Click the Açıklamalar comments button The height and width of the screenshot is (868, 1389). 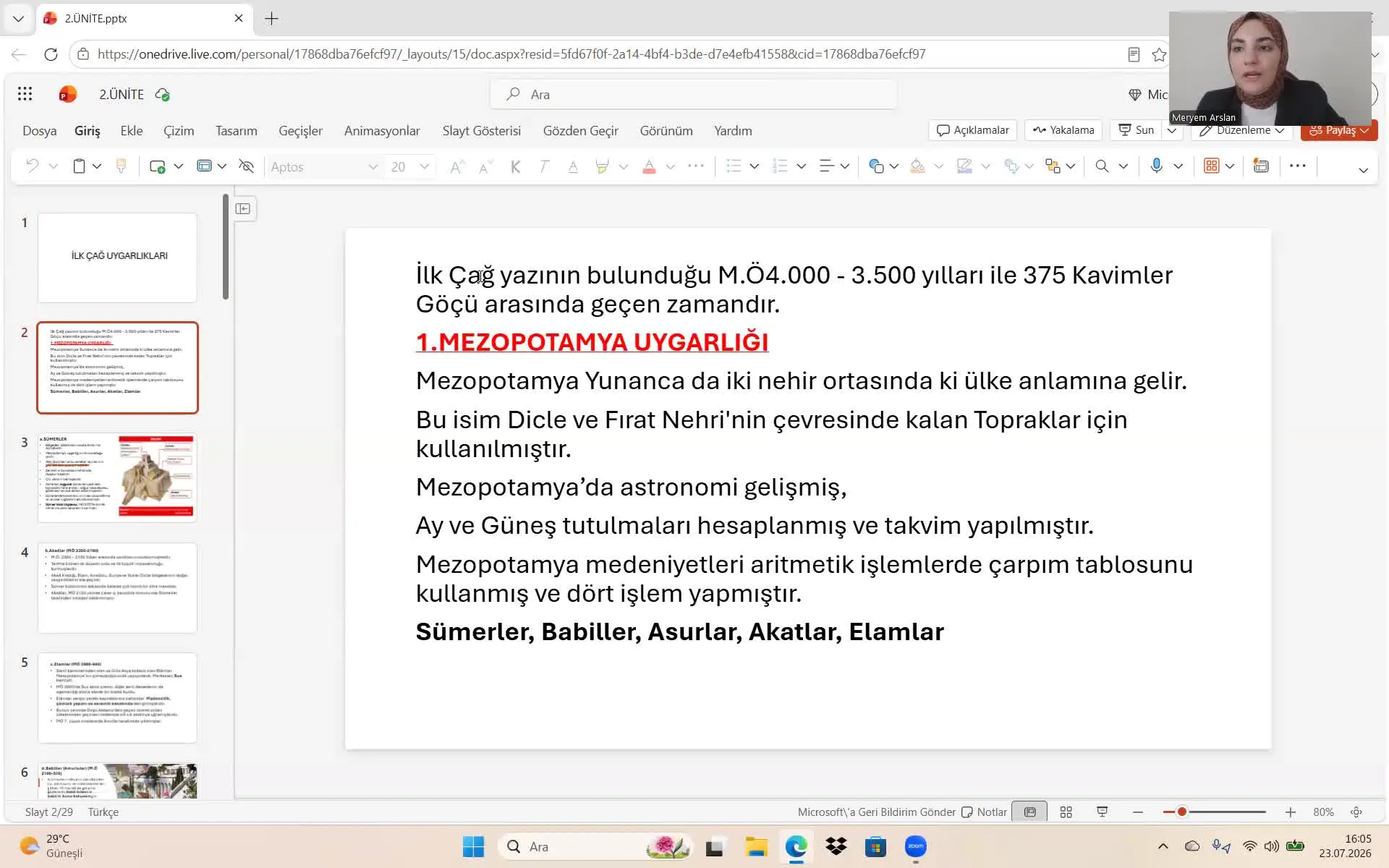[973, 130]
